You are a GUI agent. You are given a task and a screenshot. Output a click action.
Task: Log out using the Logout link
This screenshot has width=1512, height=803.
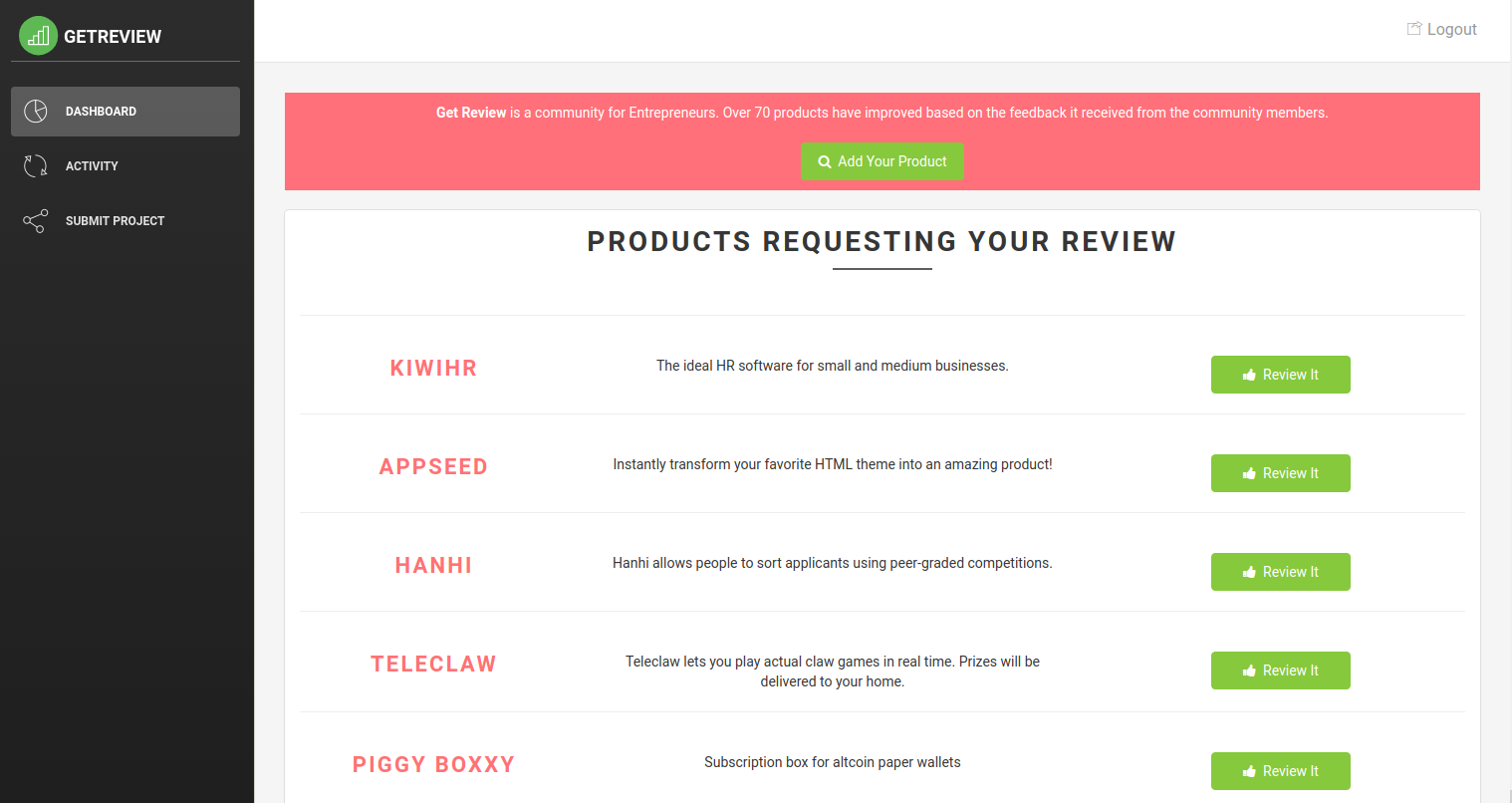pos(1441,29)
